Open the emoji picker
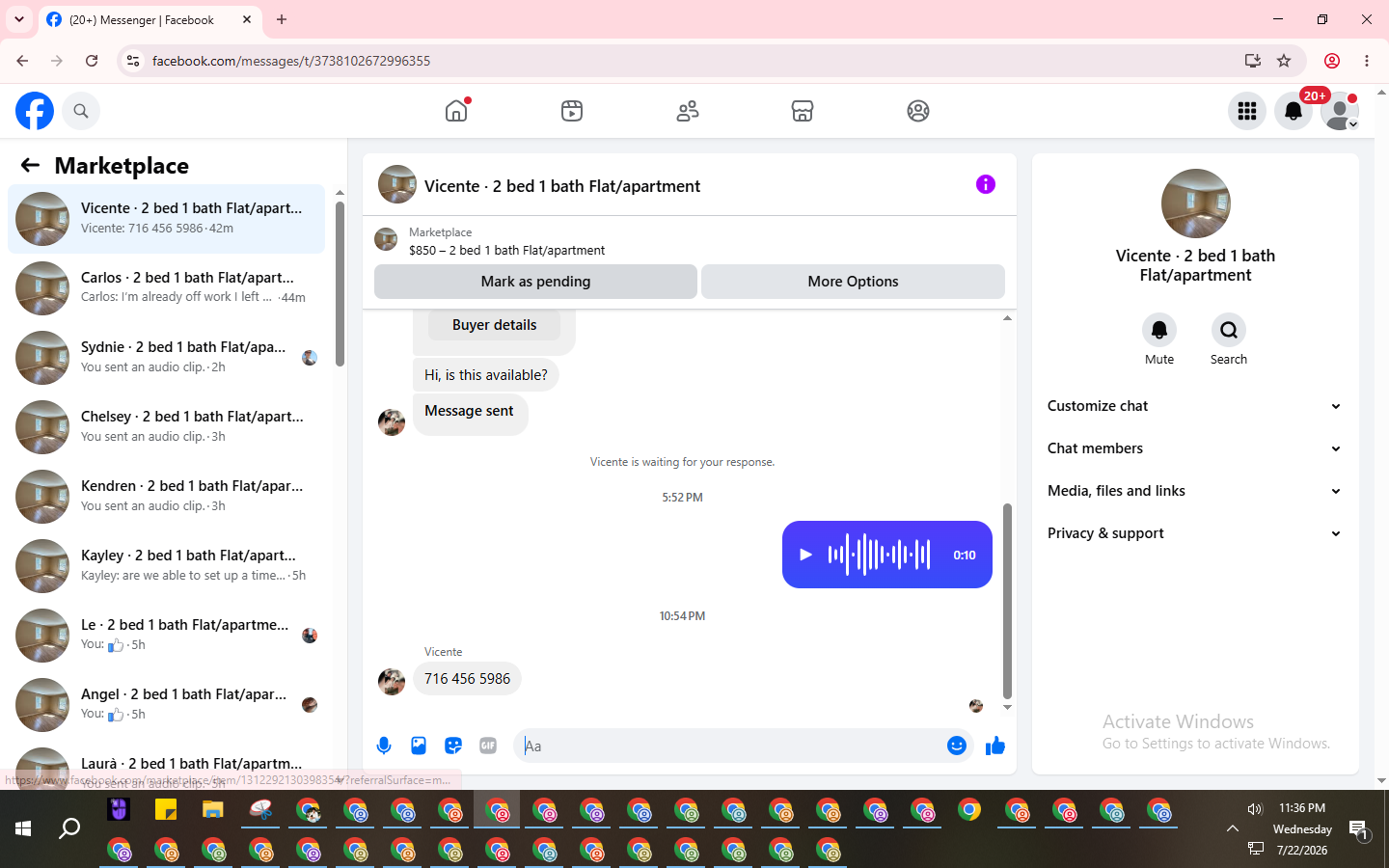 (957, 746)
